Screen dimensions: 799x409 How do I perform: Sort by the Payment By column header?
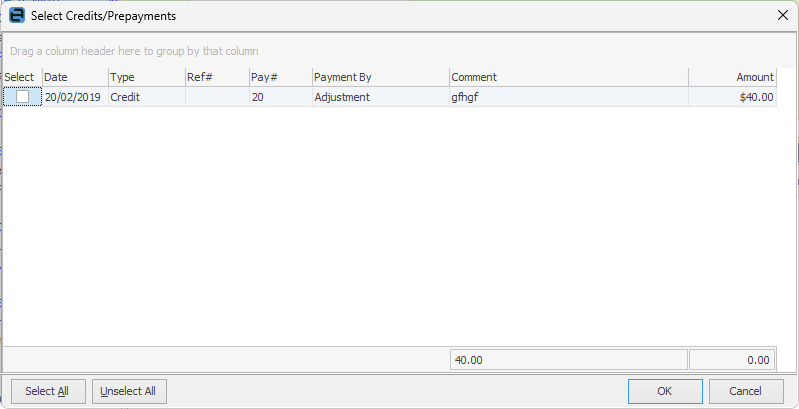[381, 77]
